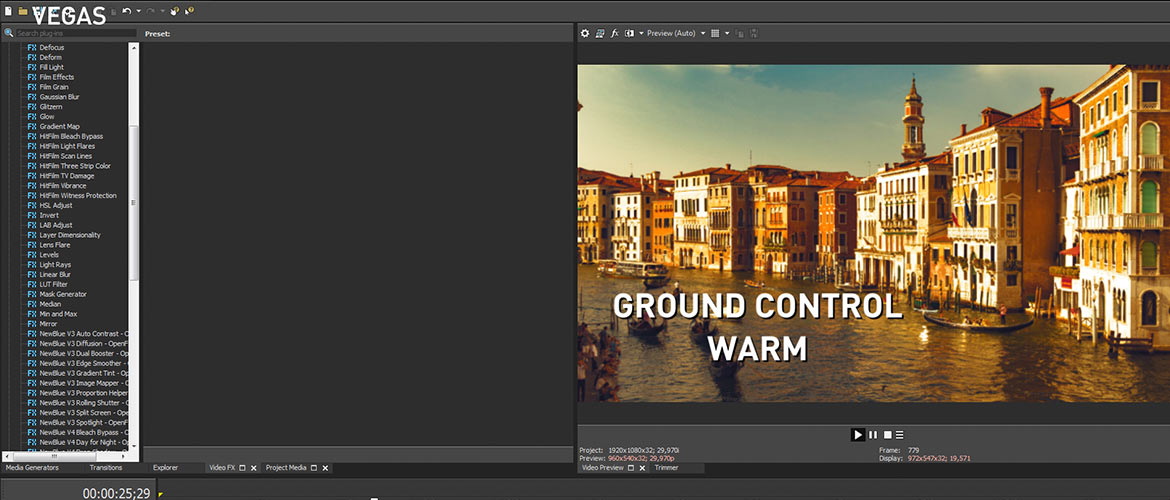The image size is (1170, 500).
Task: Open the Undo history dropdown arrow
Action: (x=138, y=11)
